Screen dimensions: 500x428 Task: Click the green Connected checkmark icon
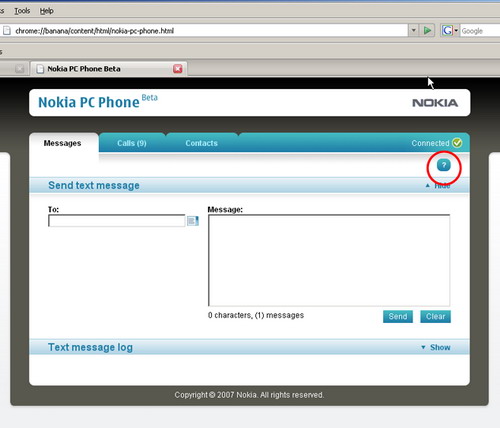457,143
